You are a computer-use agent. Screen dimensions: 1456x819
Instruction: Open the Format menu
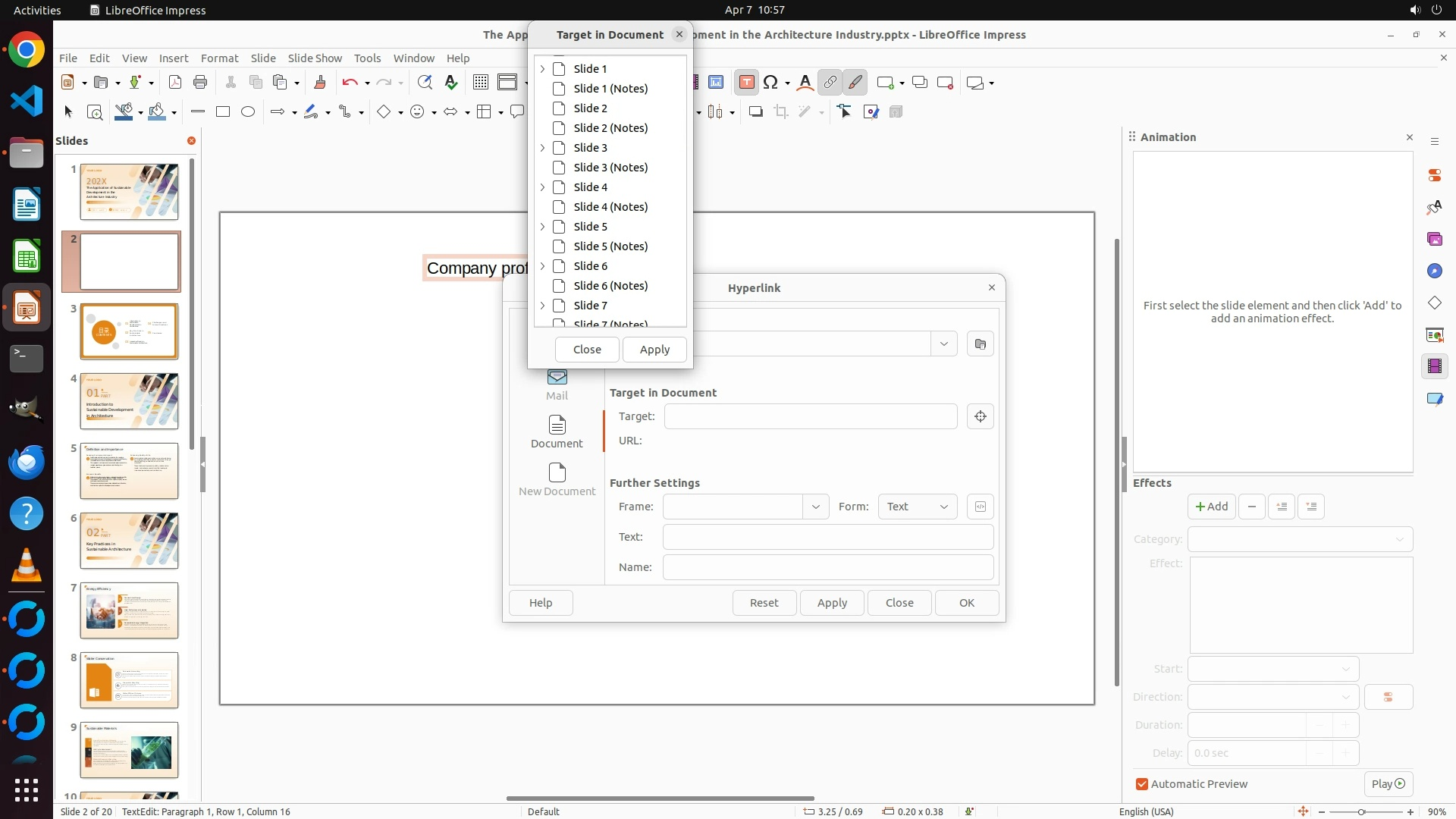219,58
